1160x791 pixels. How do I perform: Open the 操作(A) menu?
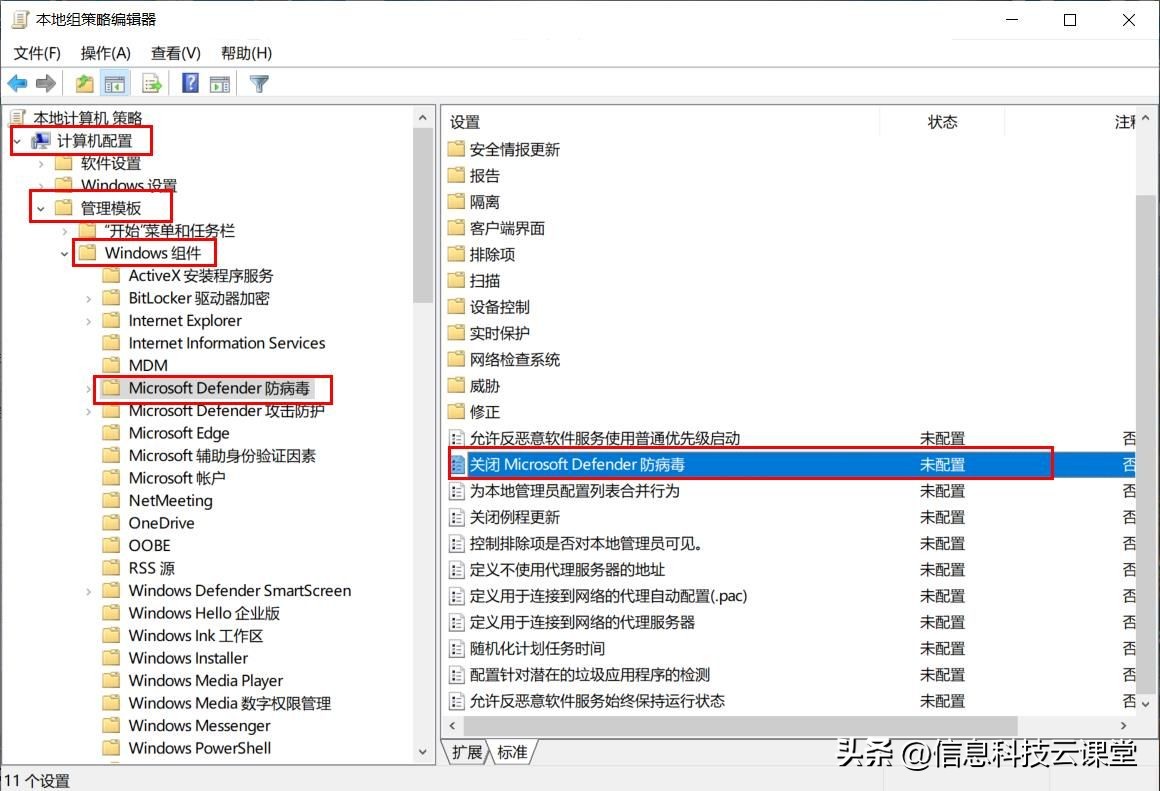105,53
